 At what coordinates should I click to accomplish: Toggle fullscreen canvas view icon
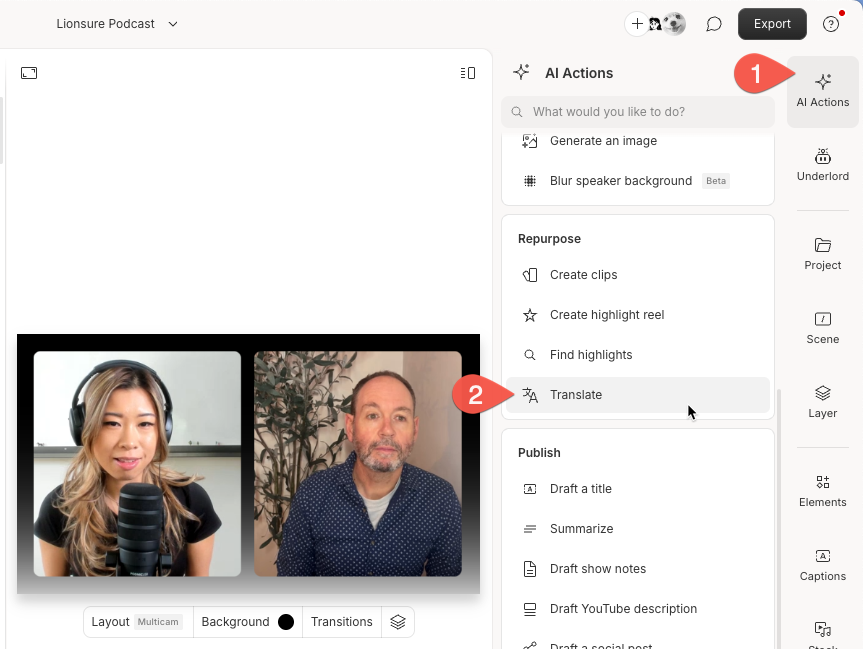(29, 73)
